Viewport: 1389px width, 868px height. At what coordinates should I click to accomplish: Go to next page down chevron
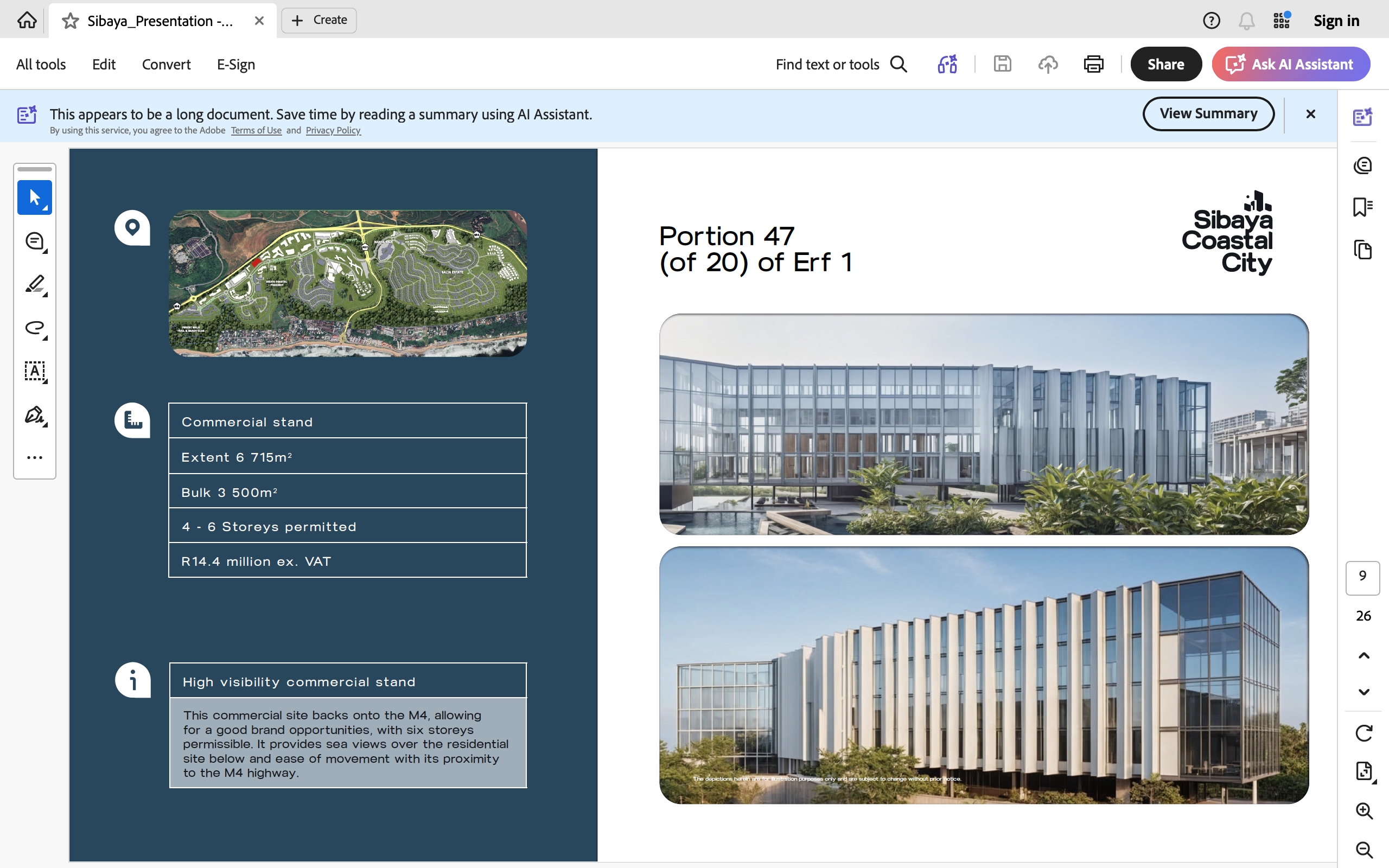click(1363, 692)
